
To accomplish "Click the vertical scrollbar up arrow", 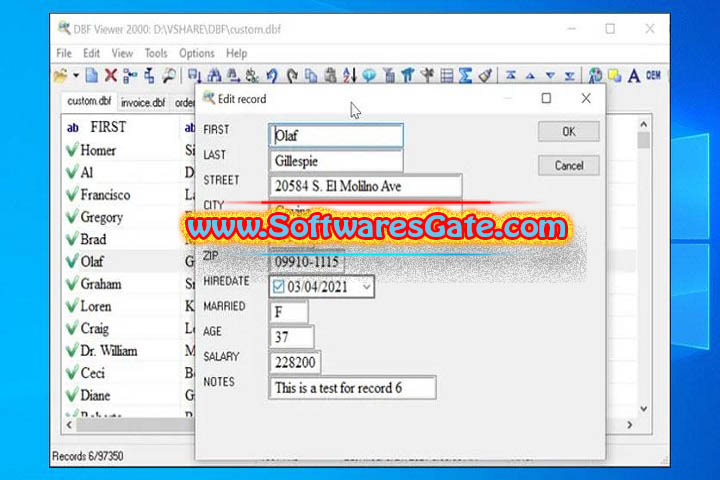I will (x=644, y=124).
